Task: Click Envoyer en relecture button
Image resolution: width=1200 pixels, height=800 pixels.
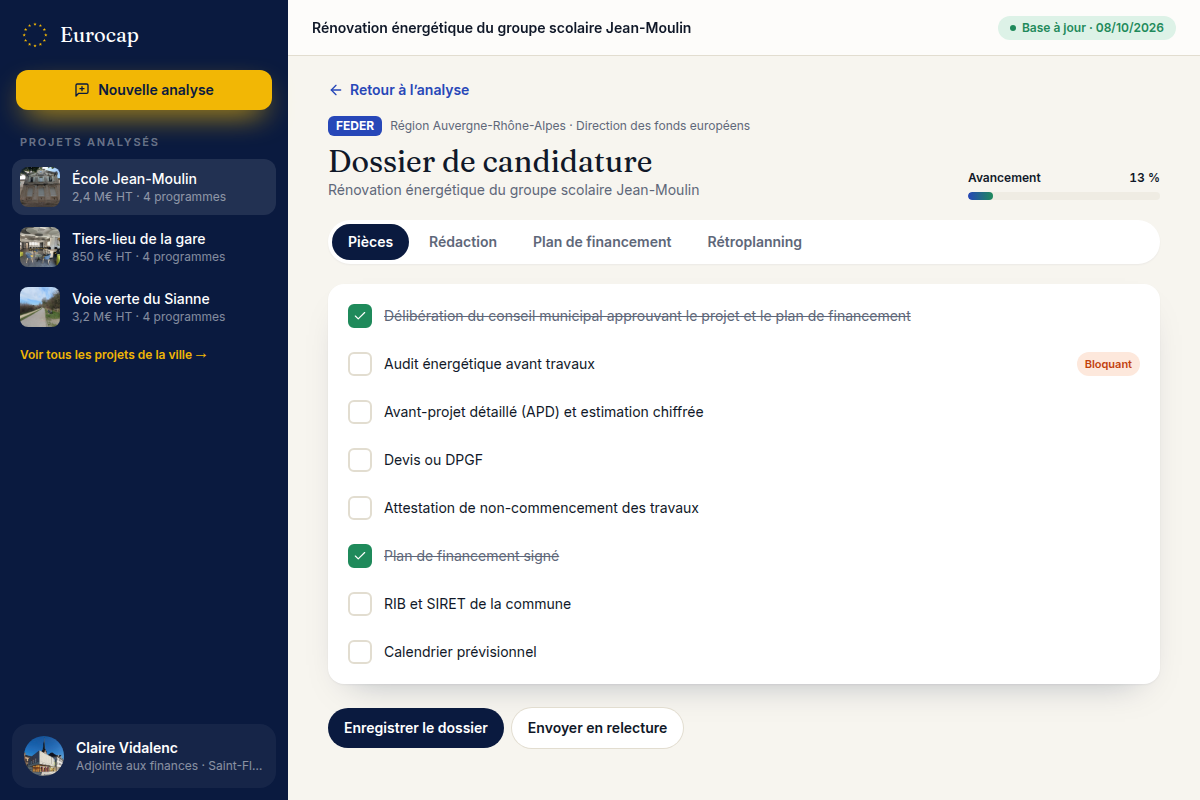Action: pyautogui.click(x=597, y=728)
